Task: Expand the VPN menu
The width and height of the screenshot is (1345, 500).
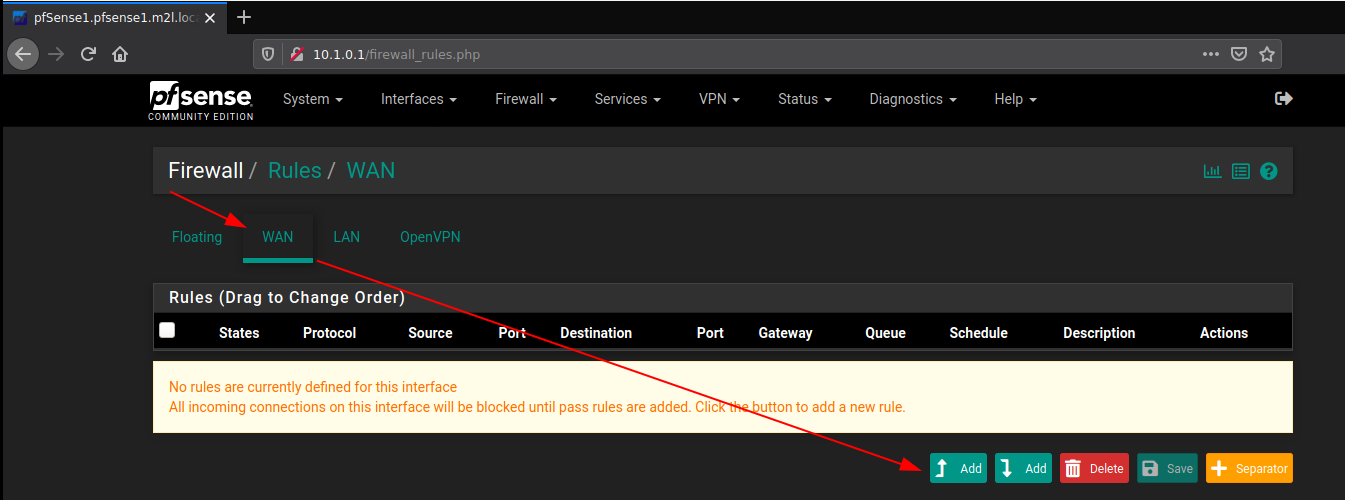Action: (x=721, y=99)
